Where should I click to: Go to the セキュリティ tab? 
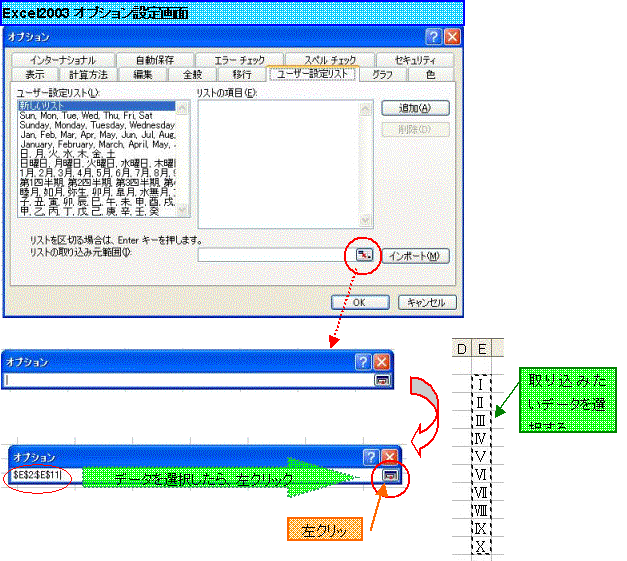pos(415,60)
